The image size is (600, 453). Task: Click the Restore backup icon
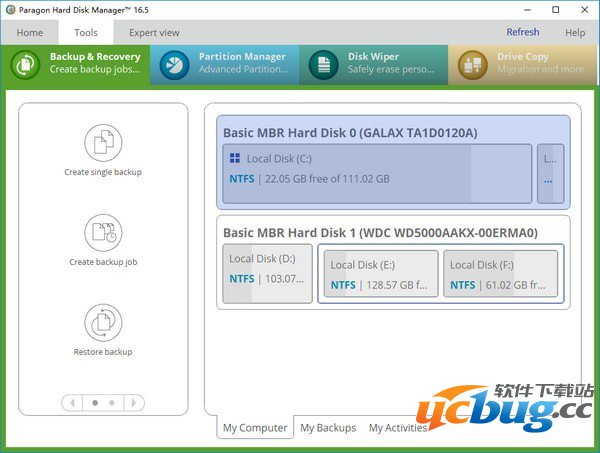coord(103,323)
